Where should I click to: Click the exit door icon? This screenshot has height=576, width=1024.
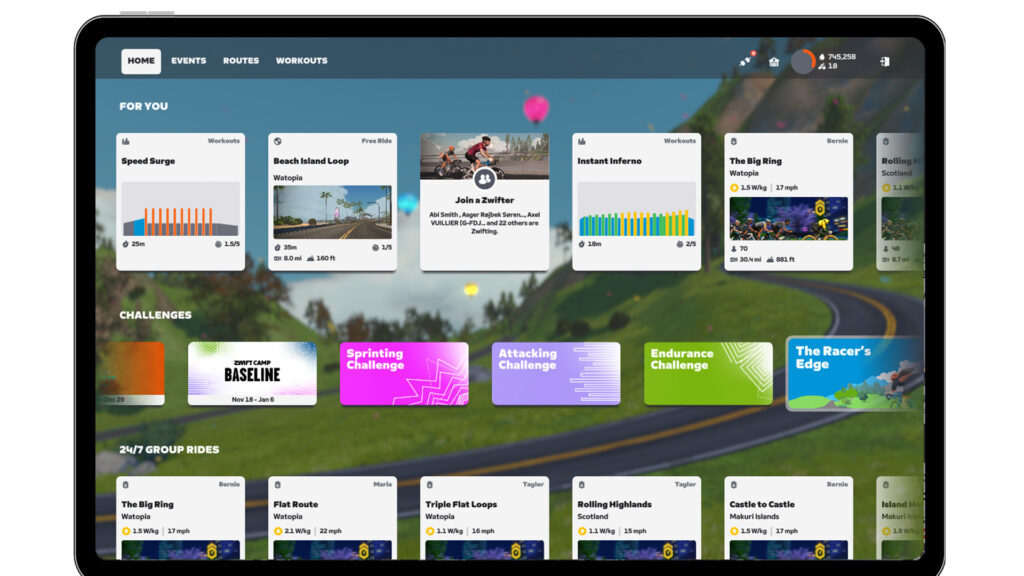[885, 61]
